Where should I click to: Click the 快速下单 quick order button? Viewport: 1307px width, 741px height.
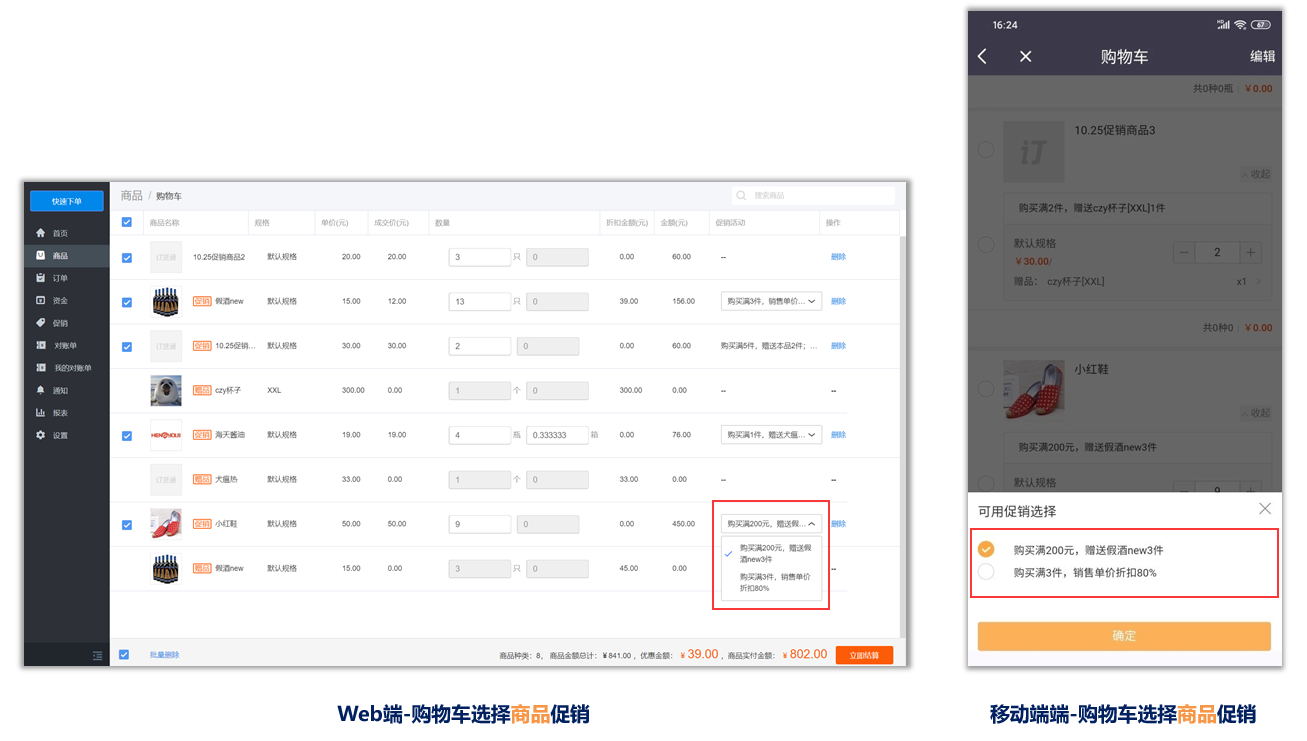pos(67,201)
